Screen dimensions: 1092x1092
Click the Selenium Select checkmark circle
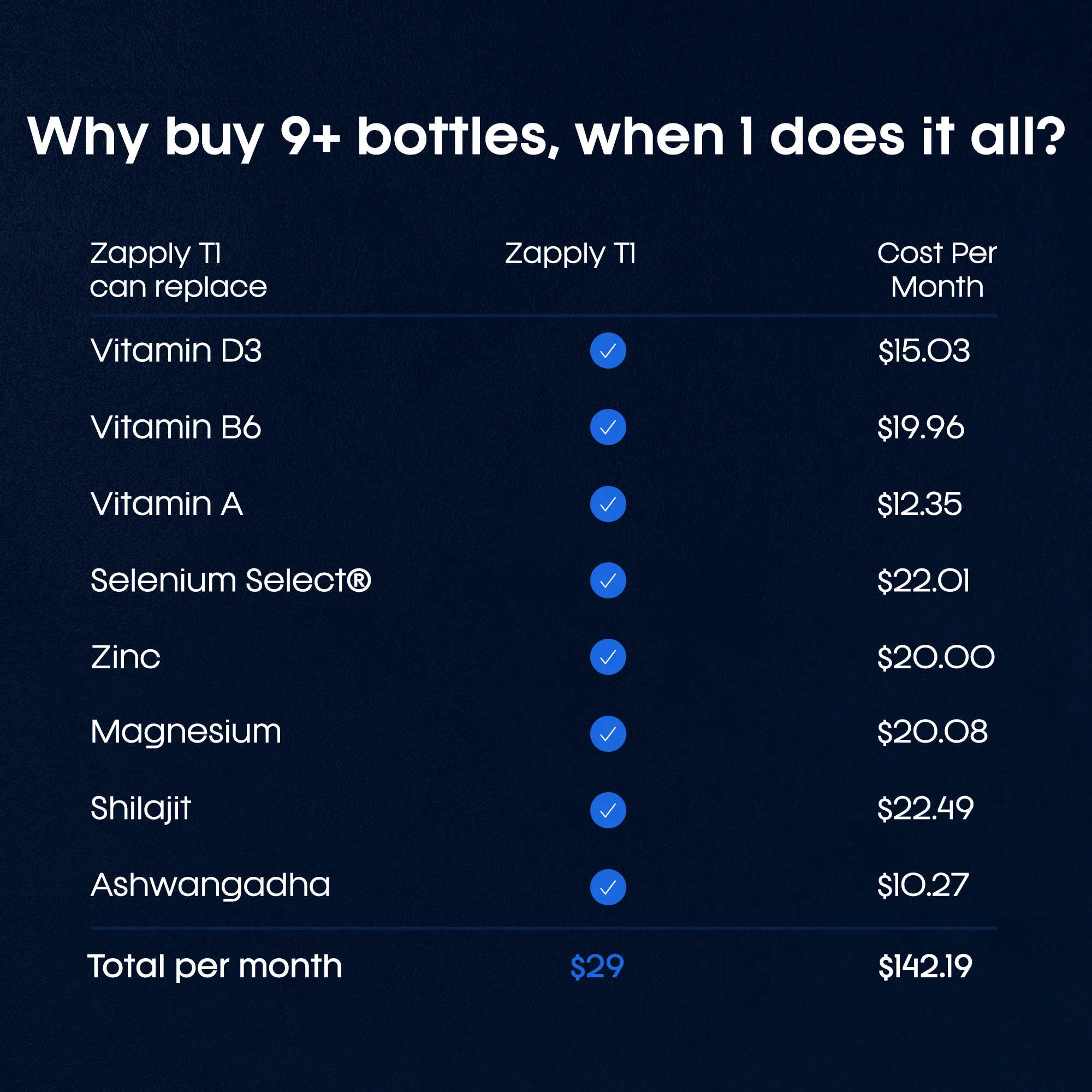point(608,580)
